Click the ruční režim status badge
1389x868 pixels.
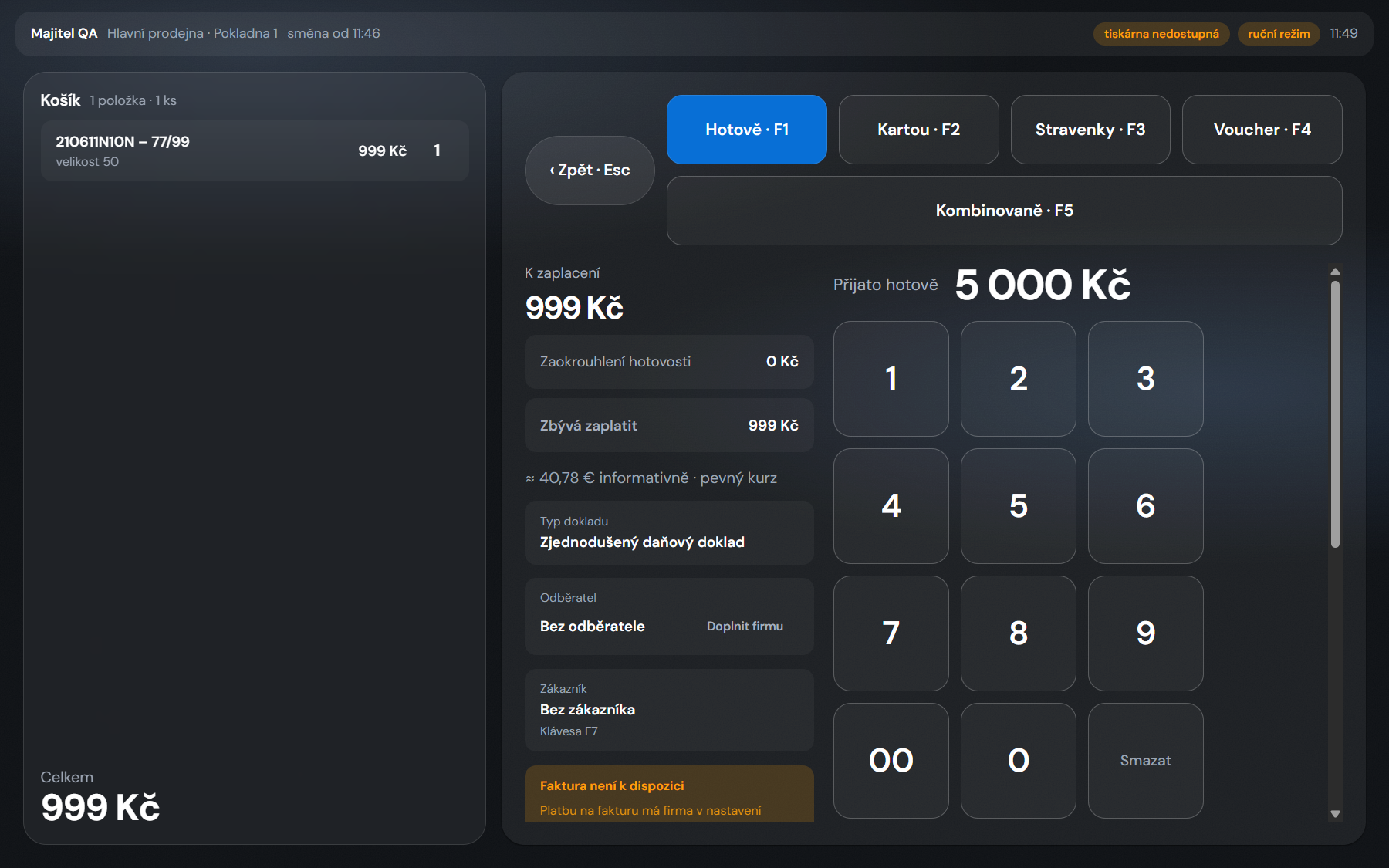click(1279, 34)
